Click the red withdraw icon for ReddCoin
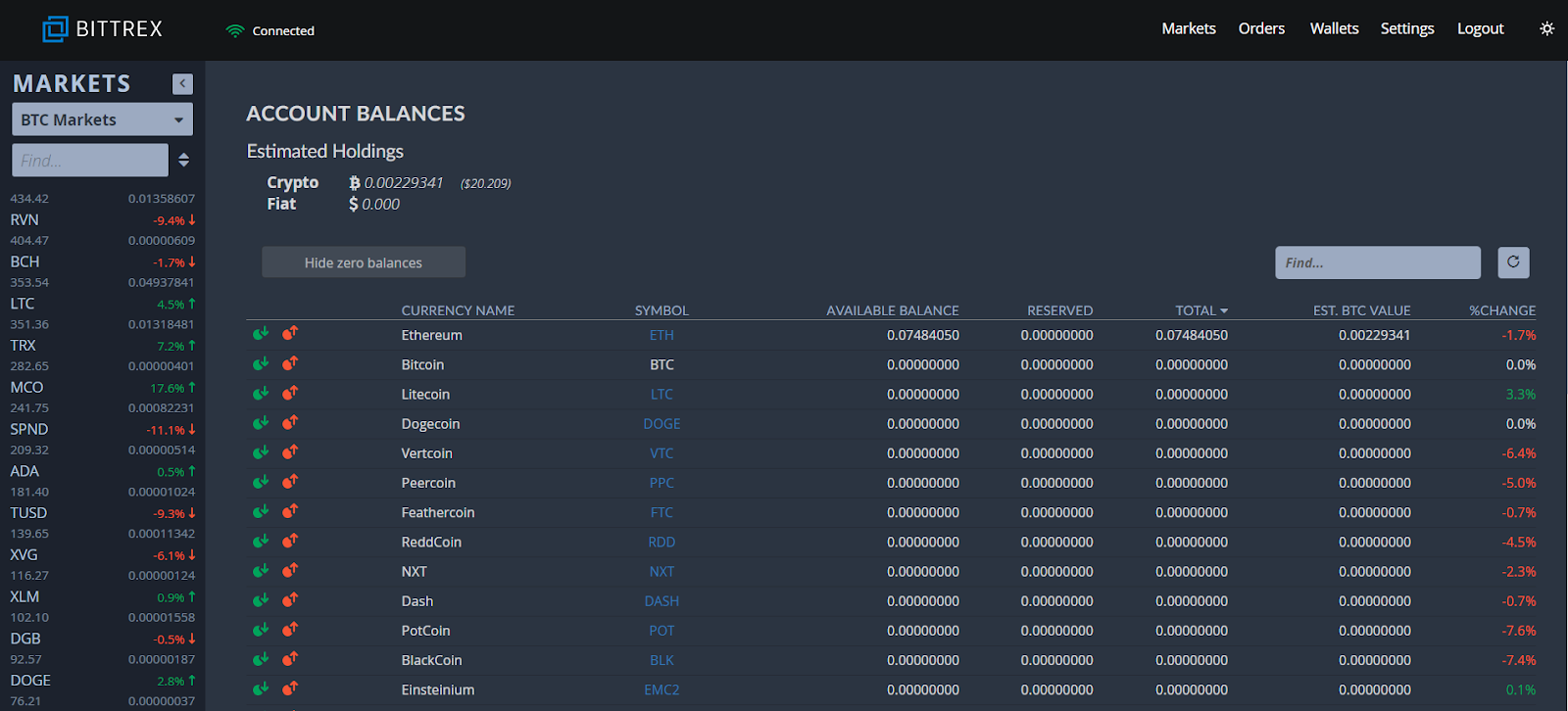This screenshot has height=711, width=1568. tap(290, 541)
